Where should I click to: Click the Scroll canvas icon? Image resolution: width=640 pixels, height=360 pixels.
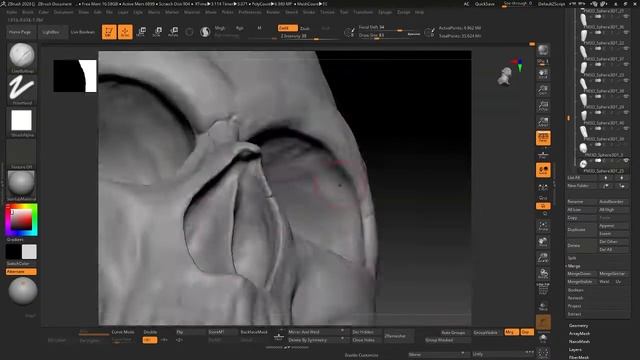coord(543,74)
